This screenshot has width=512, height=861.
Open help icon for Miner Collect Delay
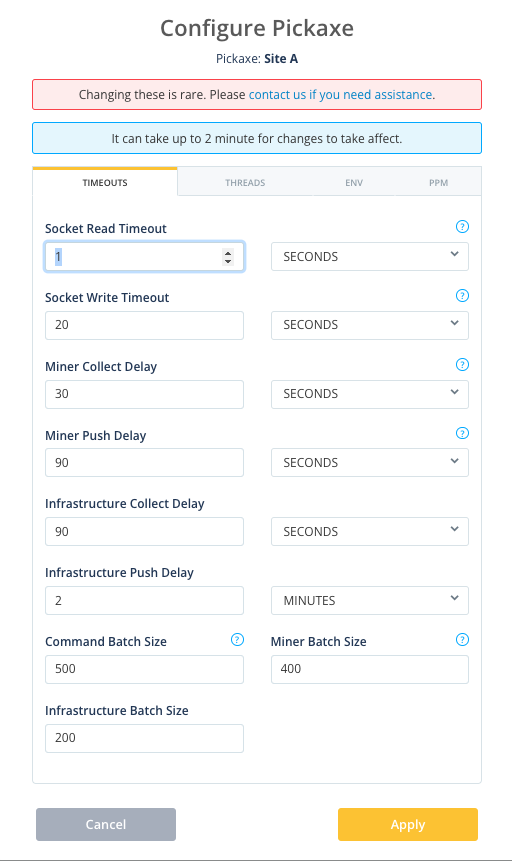[463, 365]
